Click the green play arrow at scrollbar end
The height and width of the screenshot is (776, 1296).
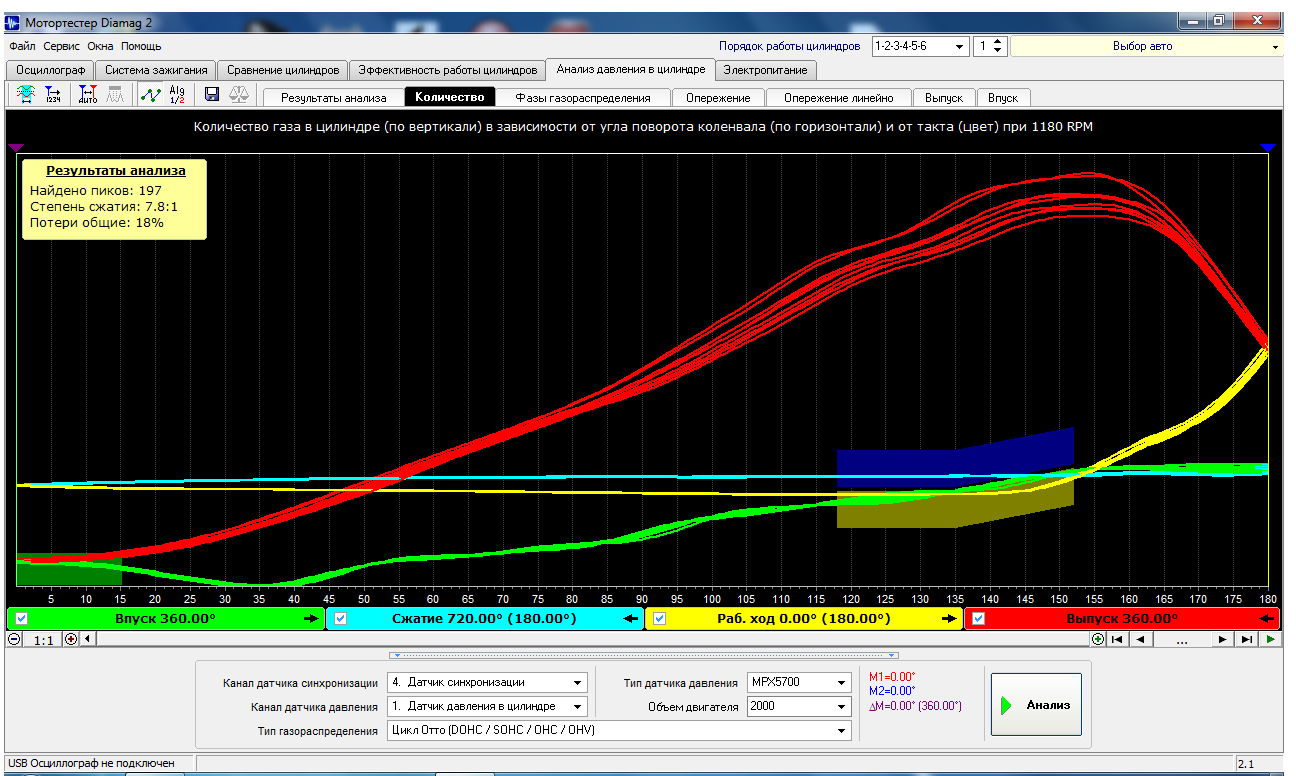[x=1269, y=639]
